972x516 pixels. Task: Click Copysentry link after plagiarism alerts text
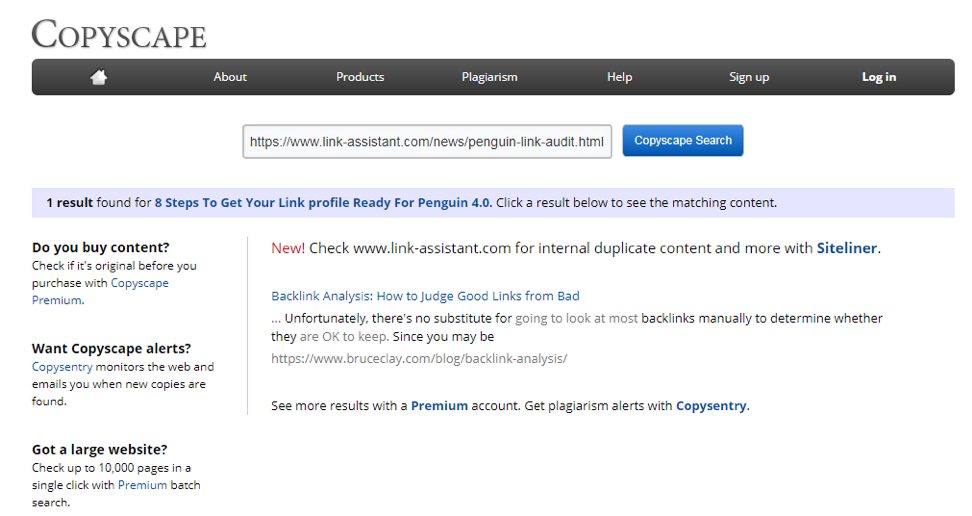pos(711,406)
